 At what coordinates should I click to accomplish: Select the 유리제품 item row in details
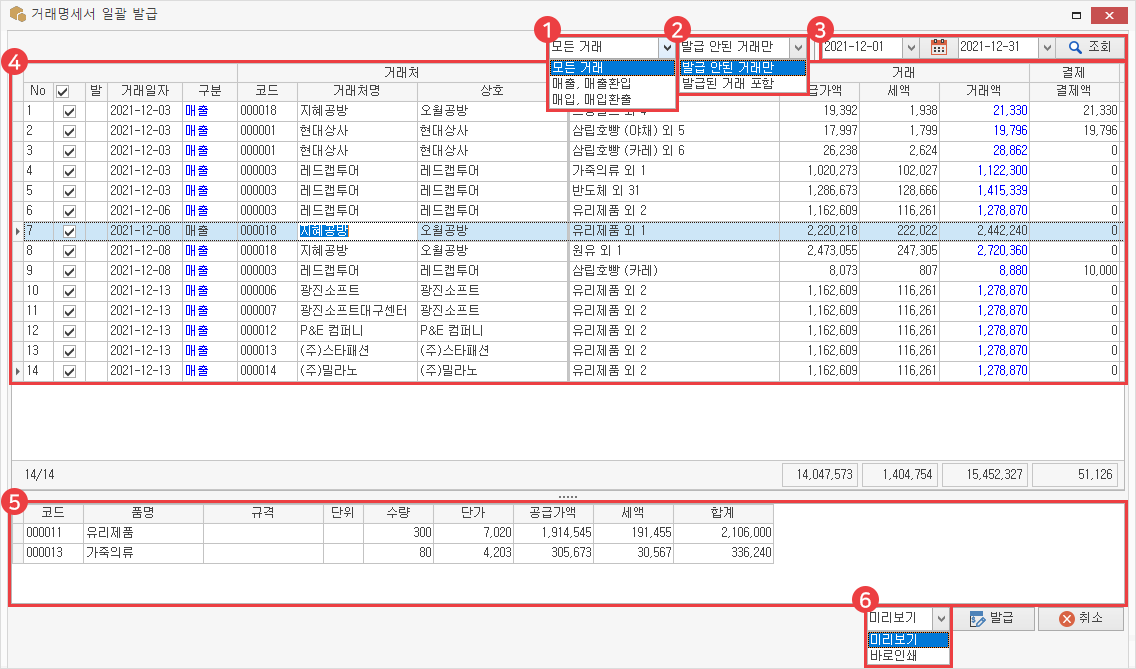pos(393,533)
